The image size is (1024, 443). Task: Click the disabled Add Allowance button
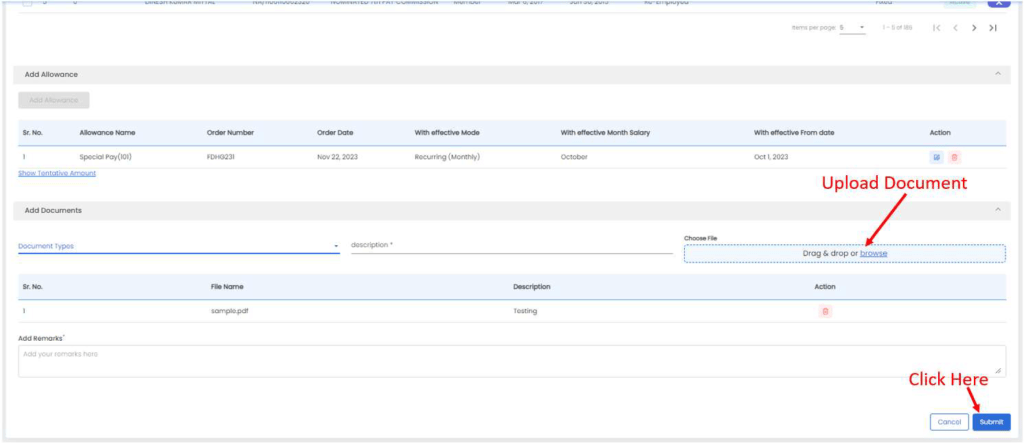coord(54,100)
